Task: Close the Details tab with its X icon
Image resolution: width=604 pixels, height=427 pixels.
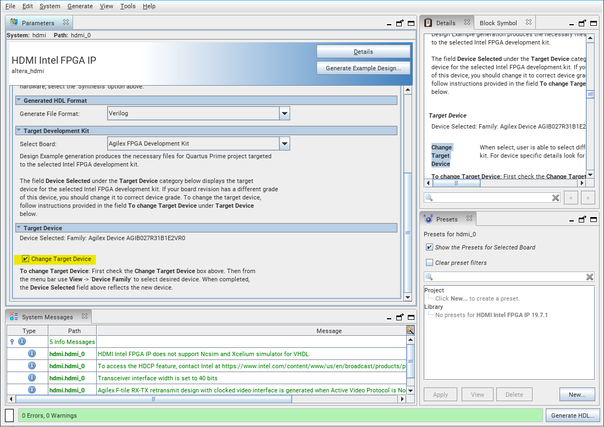Action: pos(467,22)
